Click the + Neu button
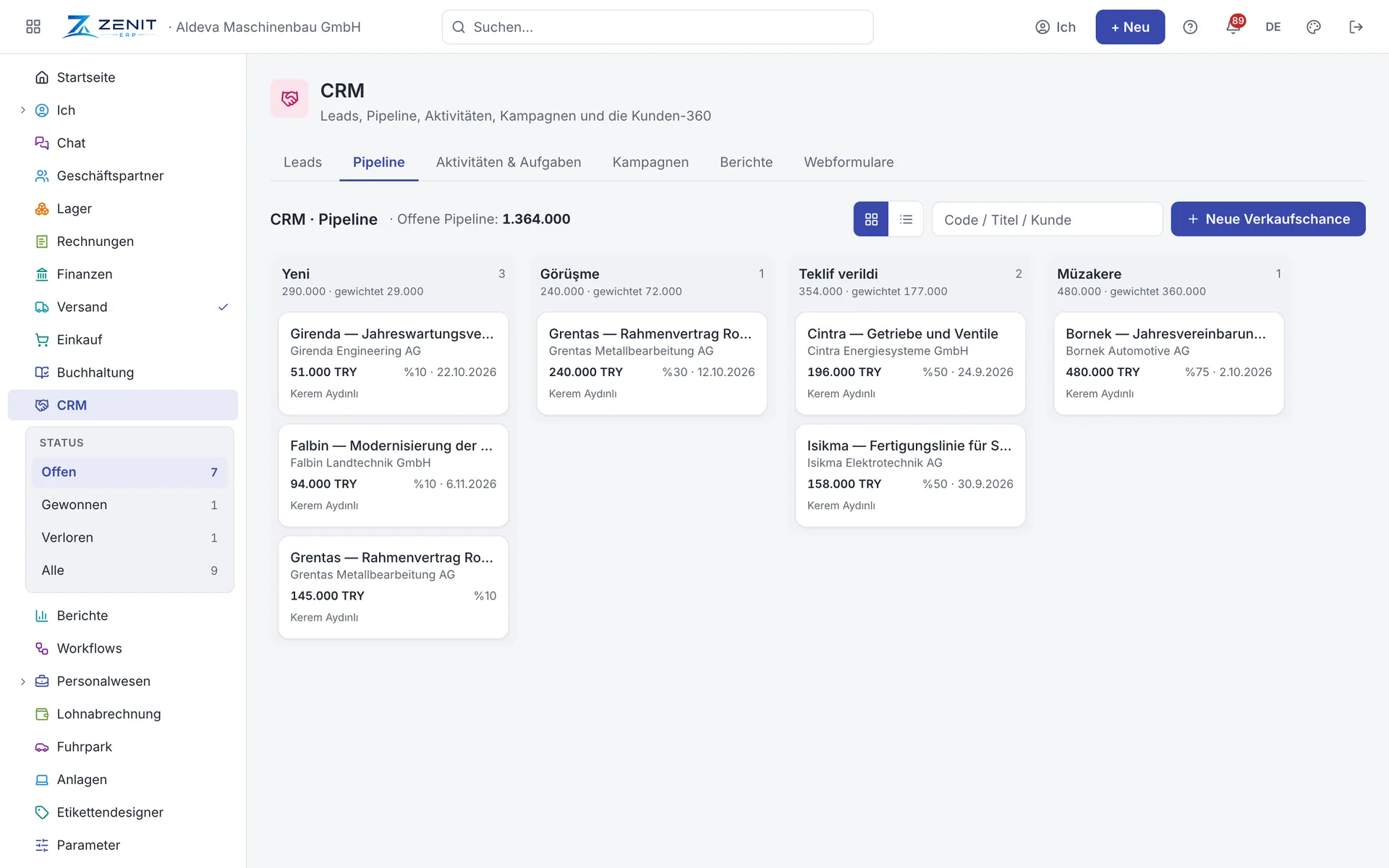 pyautogui.click(x=1130, y=27)
